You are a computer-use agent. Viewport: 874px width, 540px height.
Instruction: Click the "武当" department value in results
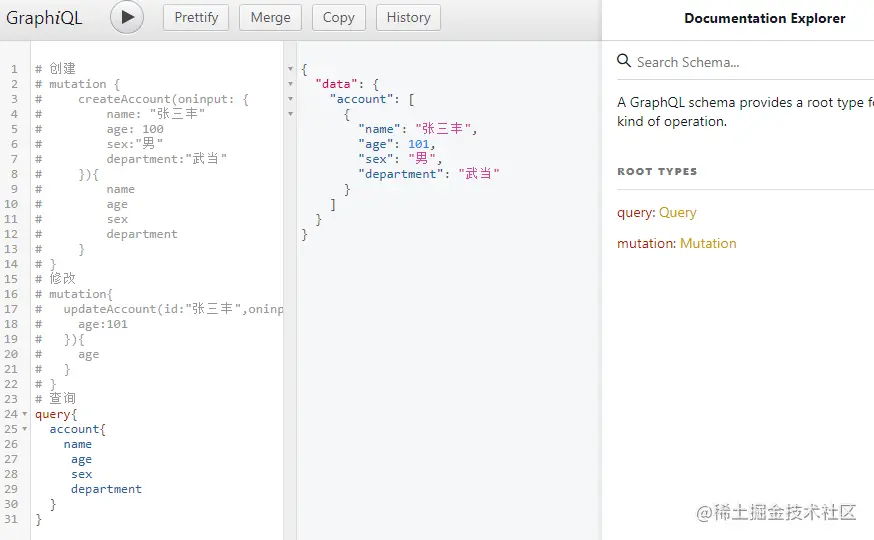pos(479,174)
